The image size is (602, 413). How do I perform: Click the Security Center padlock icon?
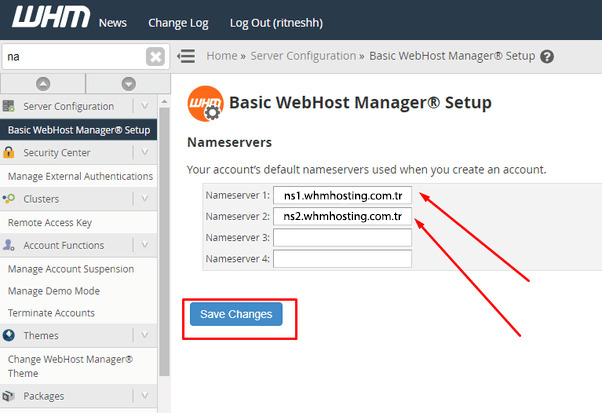[x=8, y=152]
